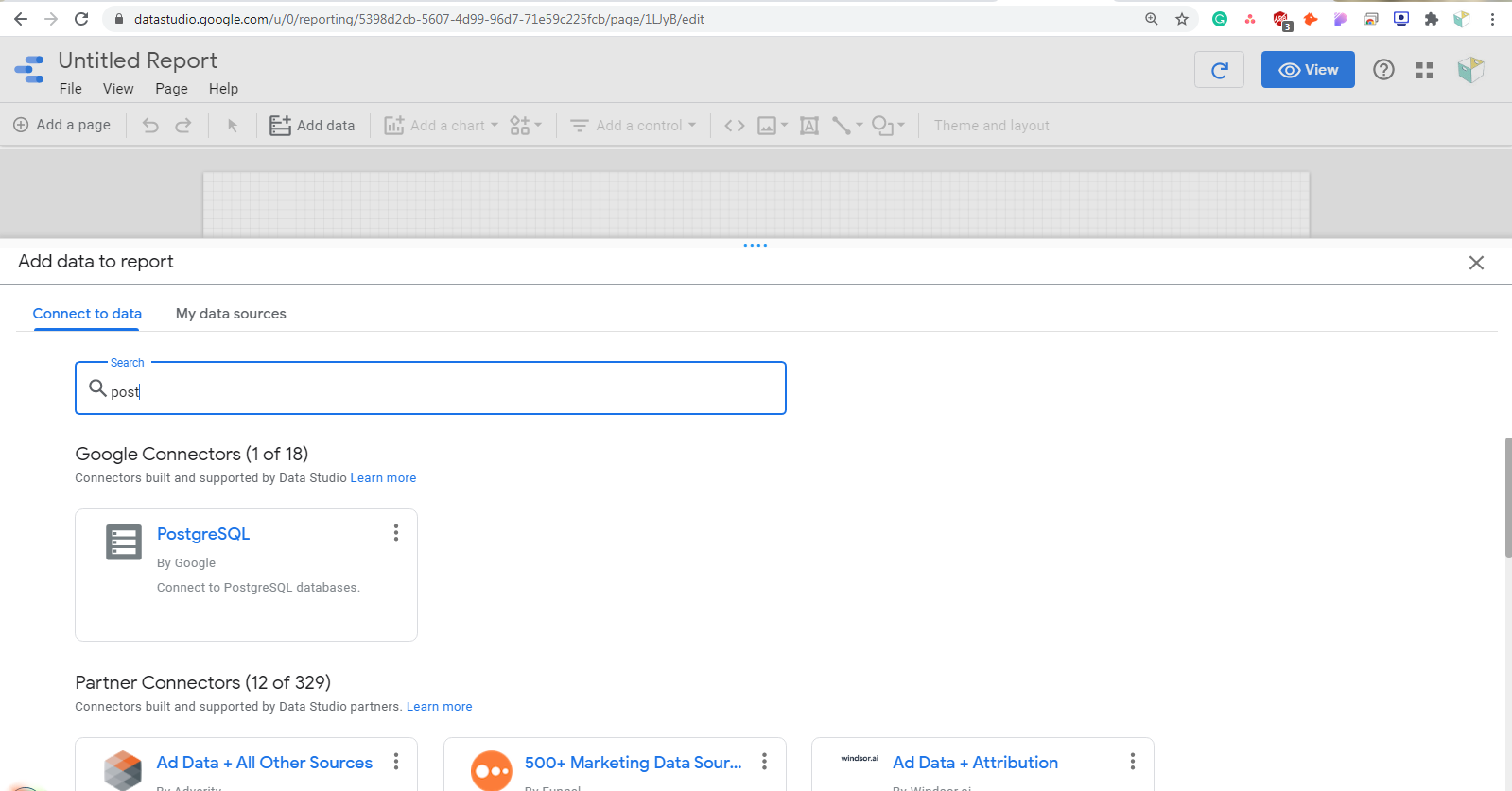This screenshot has width=1512, height=791.
Task: Open the Add a chart dropdown
Action: click(x=441, y=126)
